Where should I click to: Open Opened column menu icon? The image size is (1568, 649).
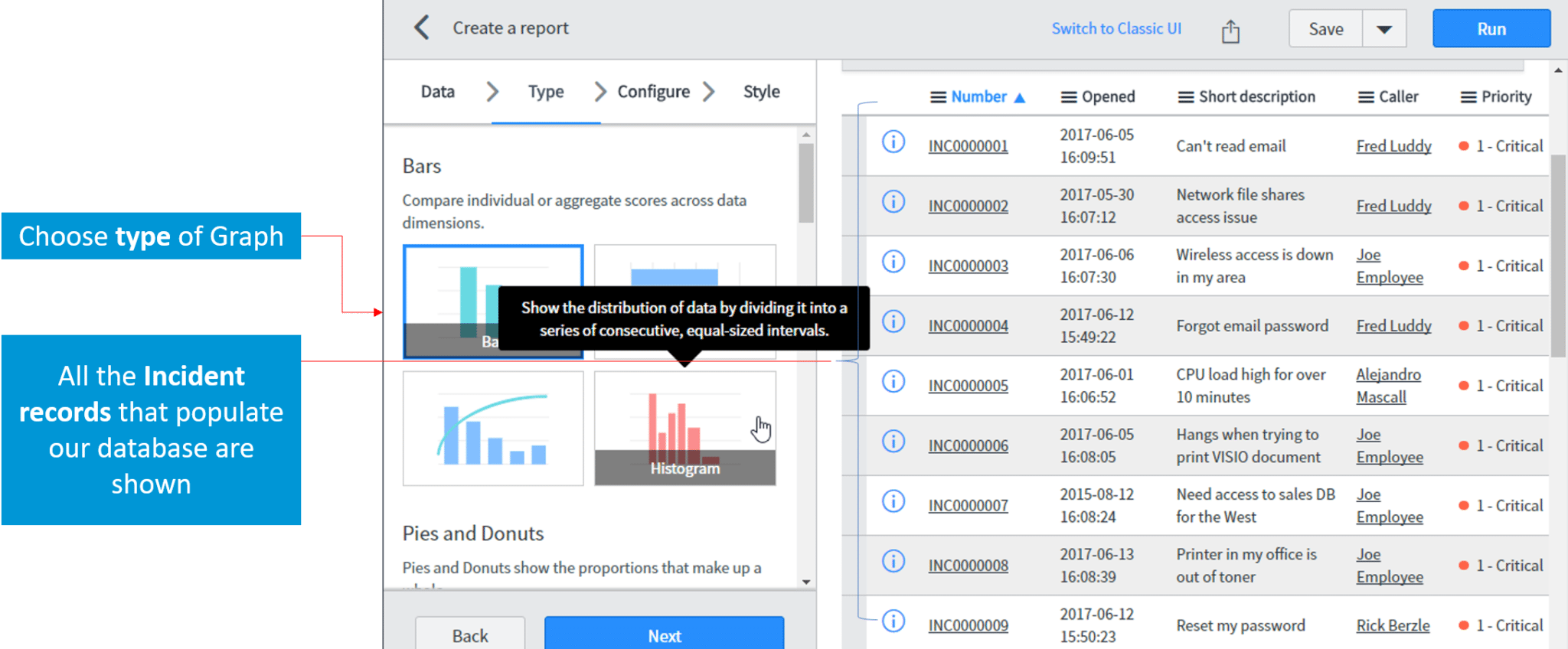tap(1069, 97)
